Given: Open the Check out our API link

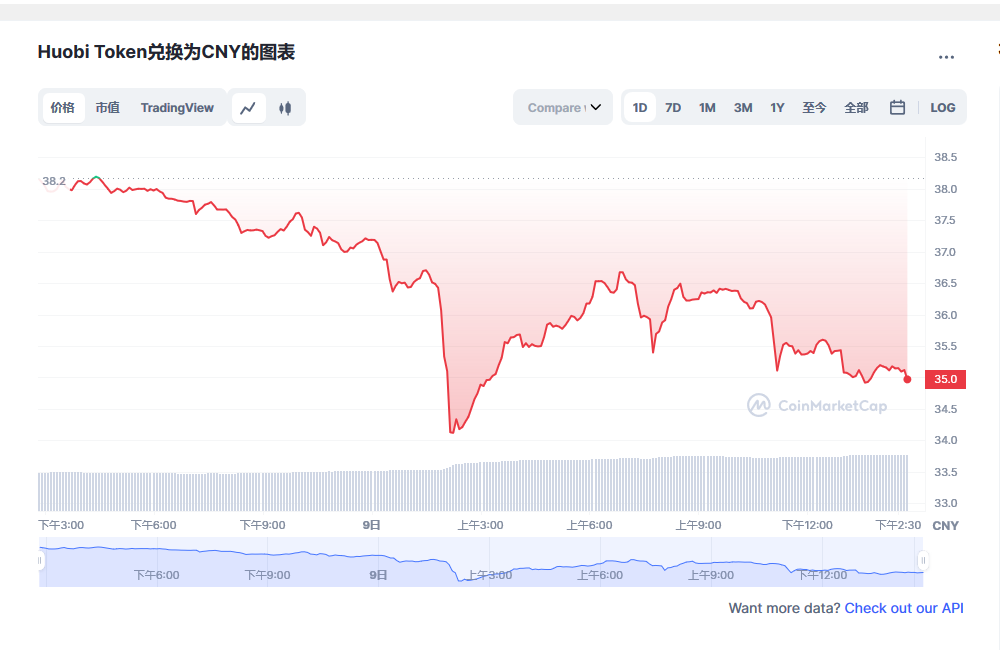Looking at the screenshot, I should click(x=904, y=608).
